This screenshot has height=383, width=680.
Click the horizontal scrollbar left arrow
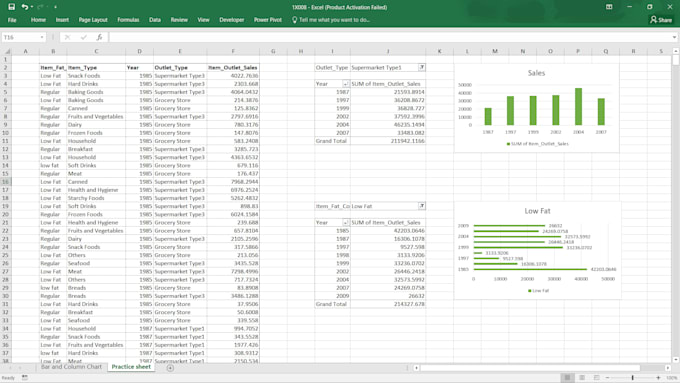tap(416, 368)
